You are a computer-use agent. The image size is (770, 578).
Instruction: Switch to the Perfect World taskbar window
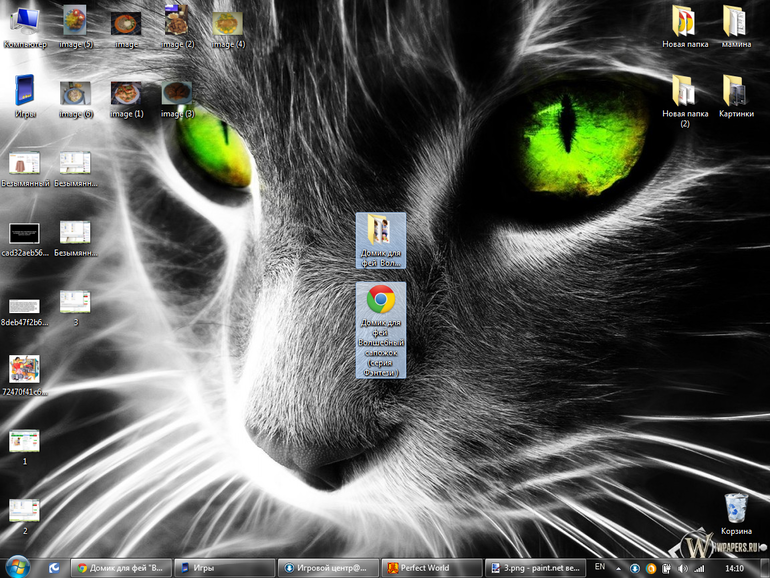(432, 568)
